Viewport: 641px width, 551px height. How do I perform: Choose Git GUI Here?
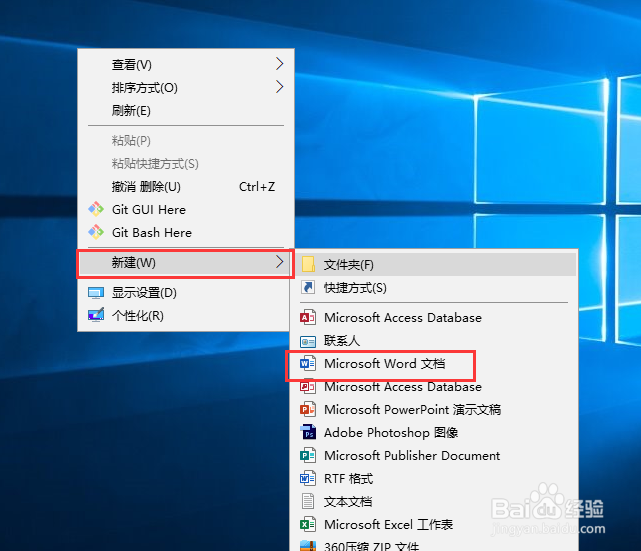point(186,210)
